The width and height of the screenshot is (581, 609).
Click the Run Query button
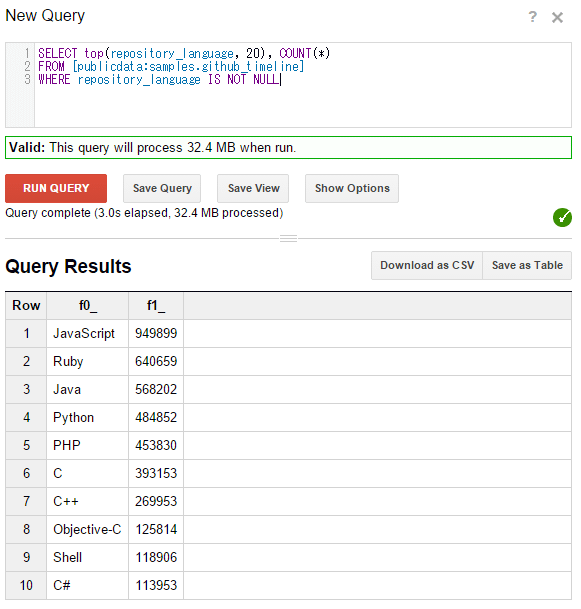[x=56, y=188]
